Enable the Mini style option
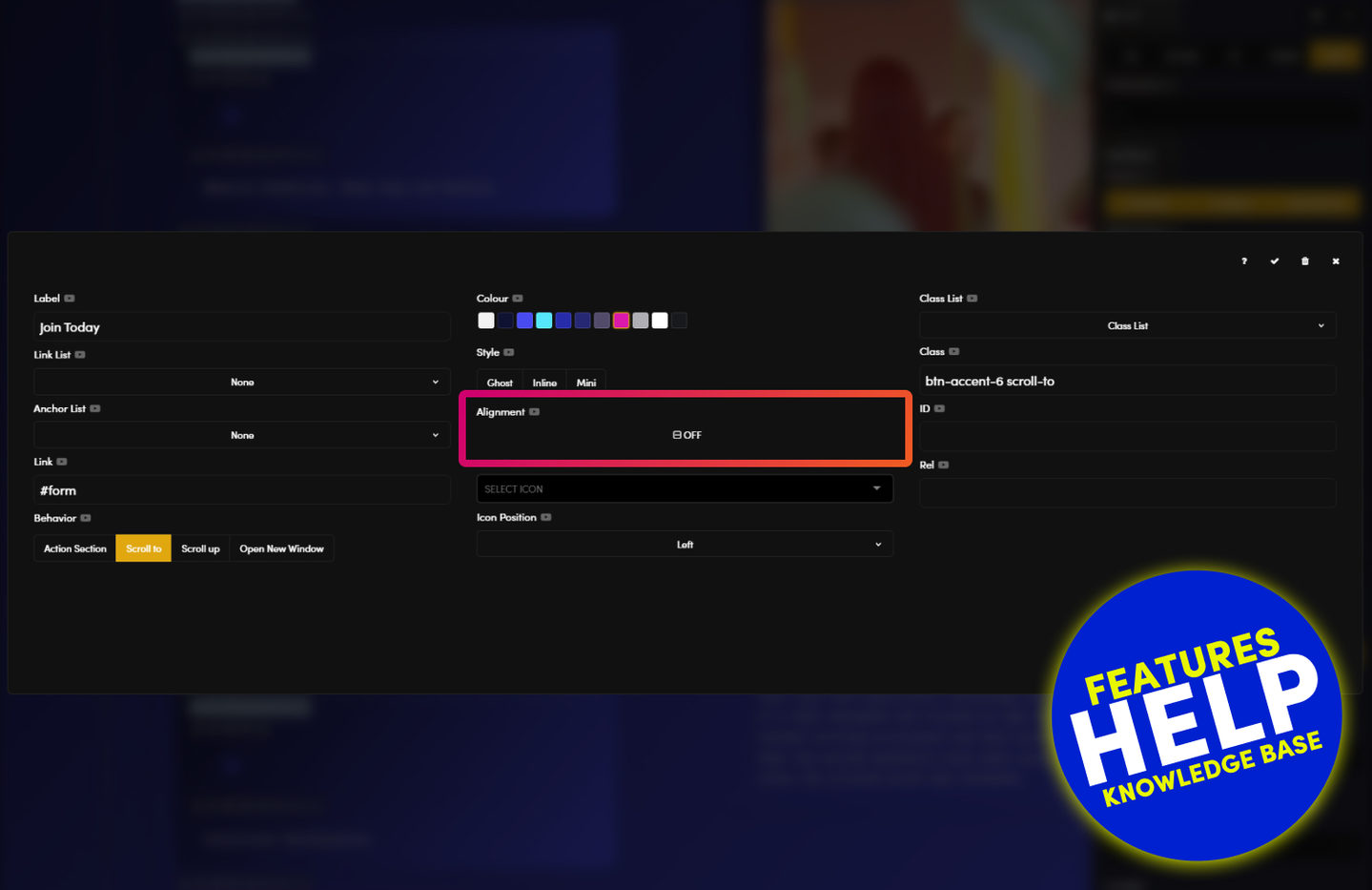1372x890 pixels. (x=585, y=383)
